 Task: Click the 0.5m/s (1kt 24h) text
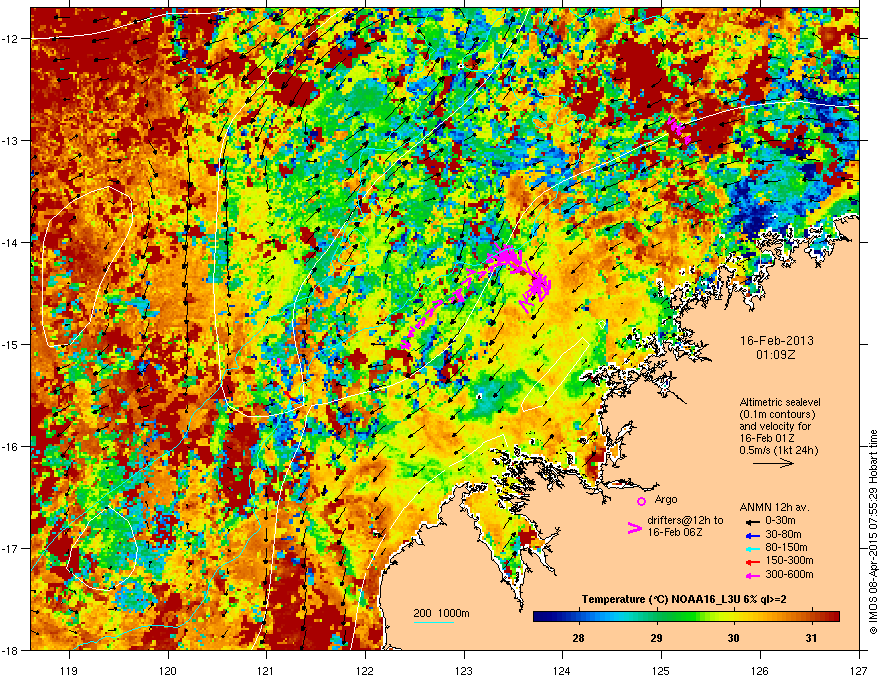click(x=778, y=450)
